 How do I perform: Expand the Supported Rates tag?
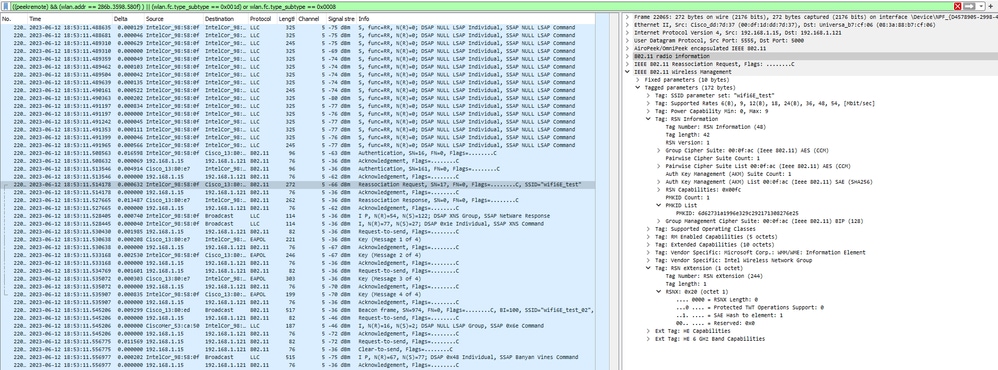tap(649, 103)
